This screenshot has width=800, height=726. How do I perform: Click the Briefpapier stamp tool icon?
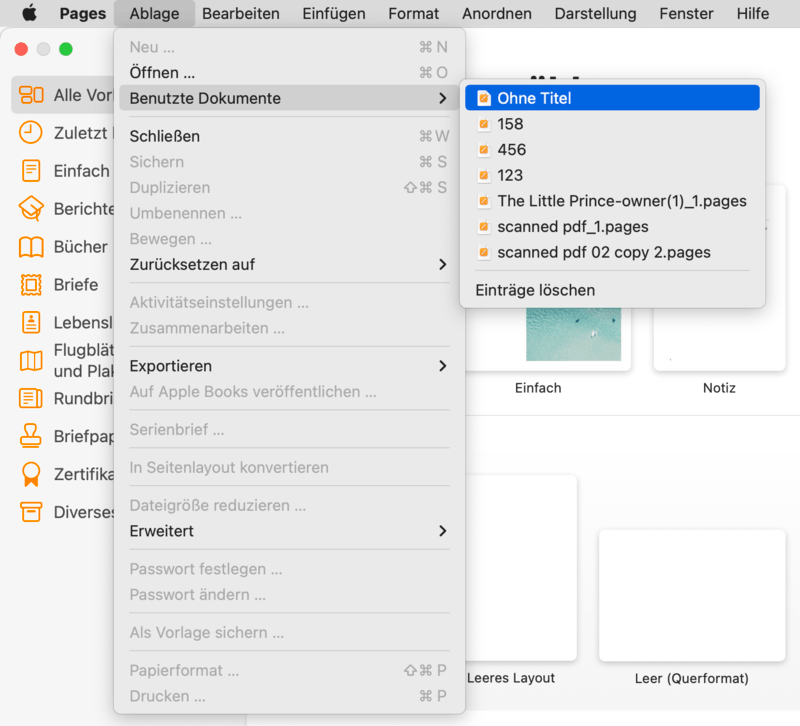point(32,436)
